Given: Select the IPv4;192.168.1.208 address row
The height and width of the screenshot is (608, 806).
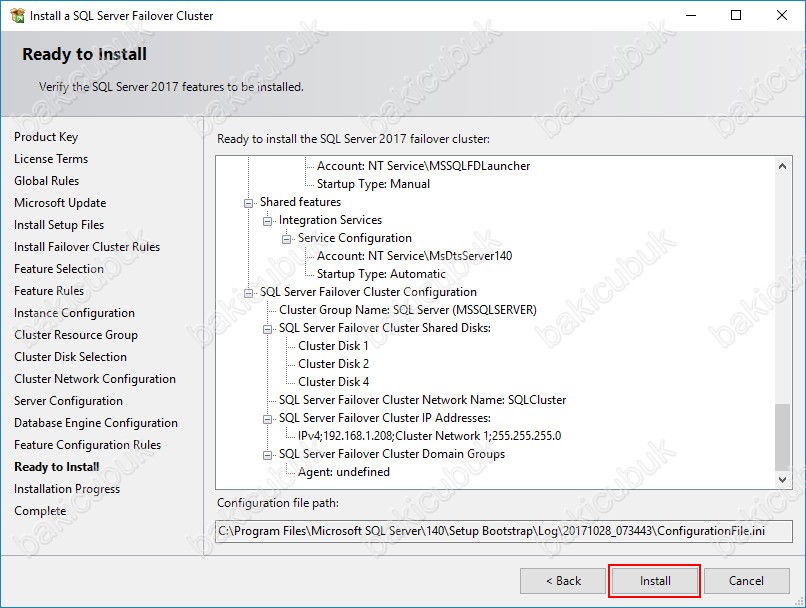Looking at the screenshot, I should pyautogui.click(x=429, y=436).
